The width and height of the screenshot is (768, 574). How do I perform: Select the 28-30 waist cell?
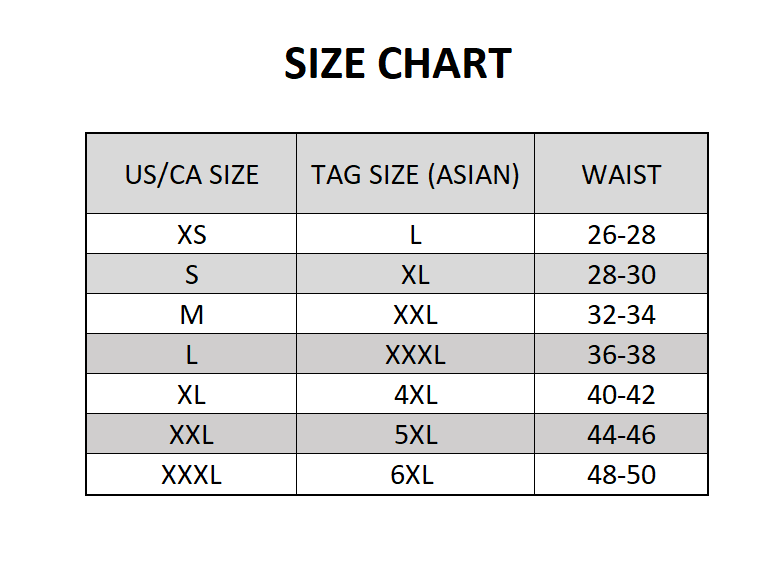(621, 274)
